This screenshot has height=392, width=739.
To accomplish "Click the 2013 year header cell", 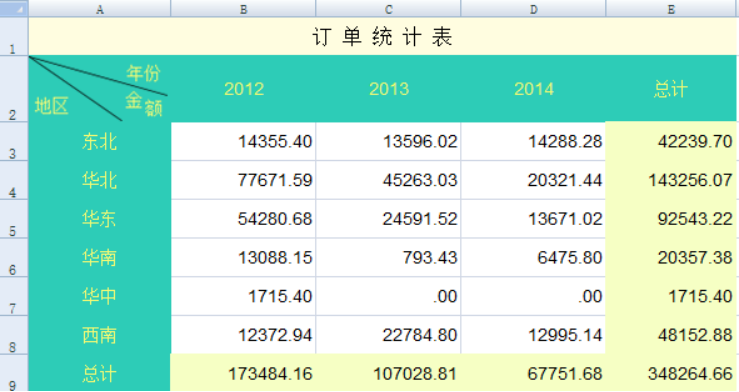I will (x=388, y=89).
